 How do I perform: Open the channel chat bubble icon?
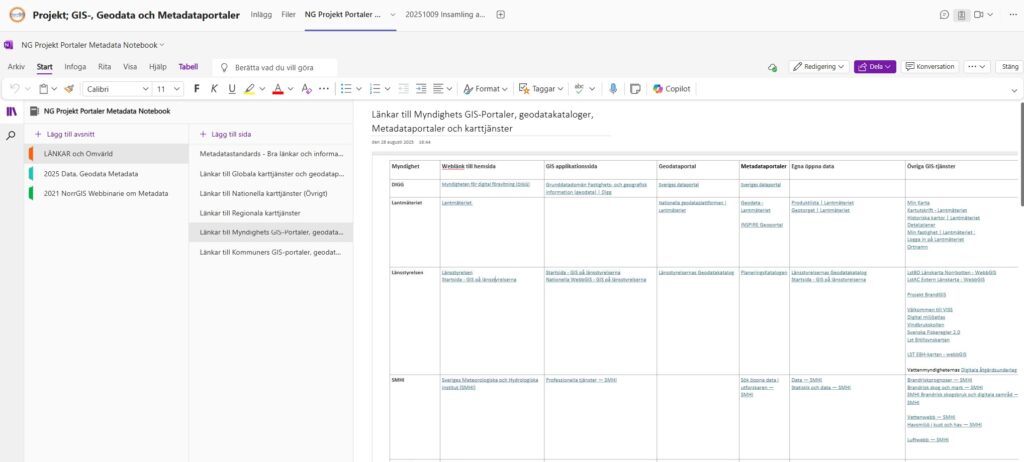944,15
